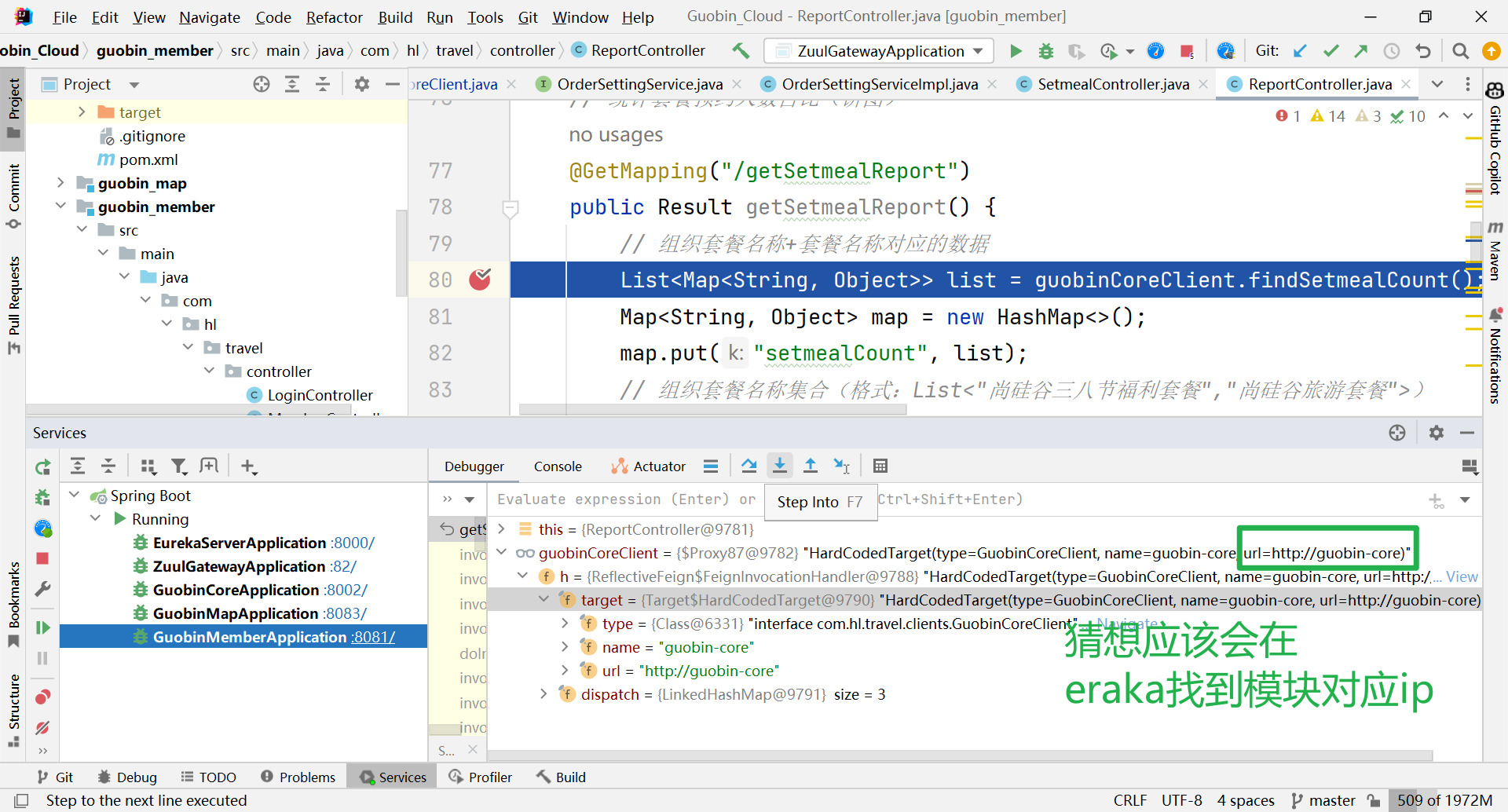Image resolution: width=1508 pixels, height=812 pixels.
Task: Click the Search Everywhere magnifier icon
Action: pyautogui.click(x=1460, y=51)
